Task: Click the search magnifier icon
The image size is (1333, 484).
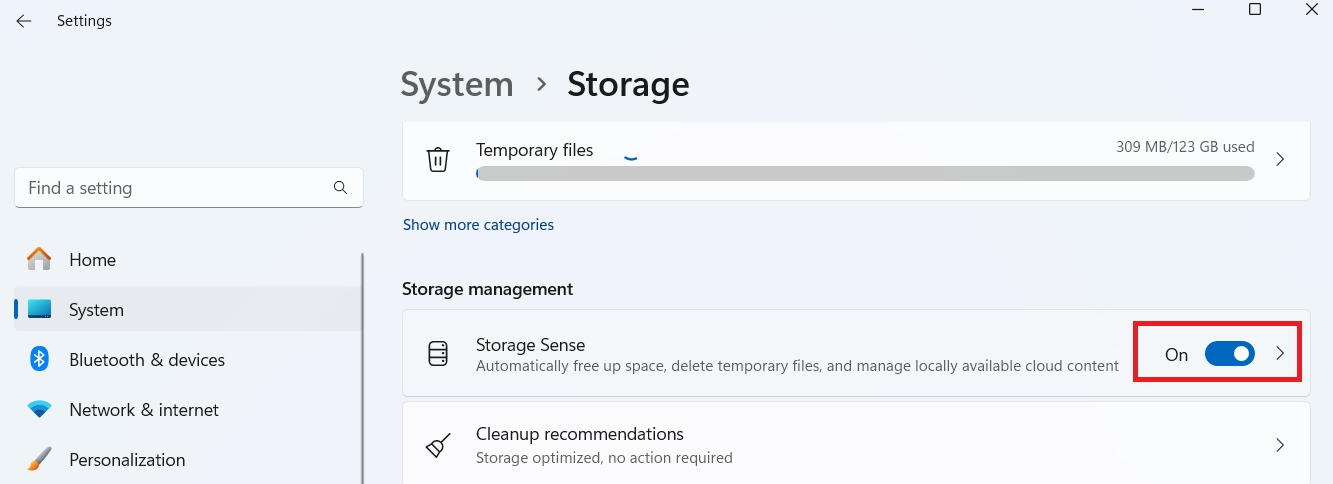Action: pyautogui.click(x=340, y=188)
